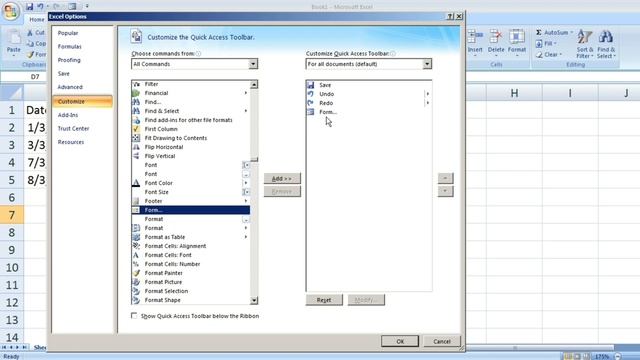640x360 pixels.
Task: Open the Proofing options category
Action: 69,60
